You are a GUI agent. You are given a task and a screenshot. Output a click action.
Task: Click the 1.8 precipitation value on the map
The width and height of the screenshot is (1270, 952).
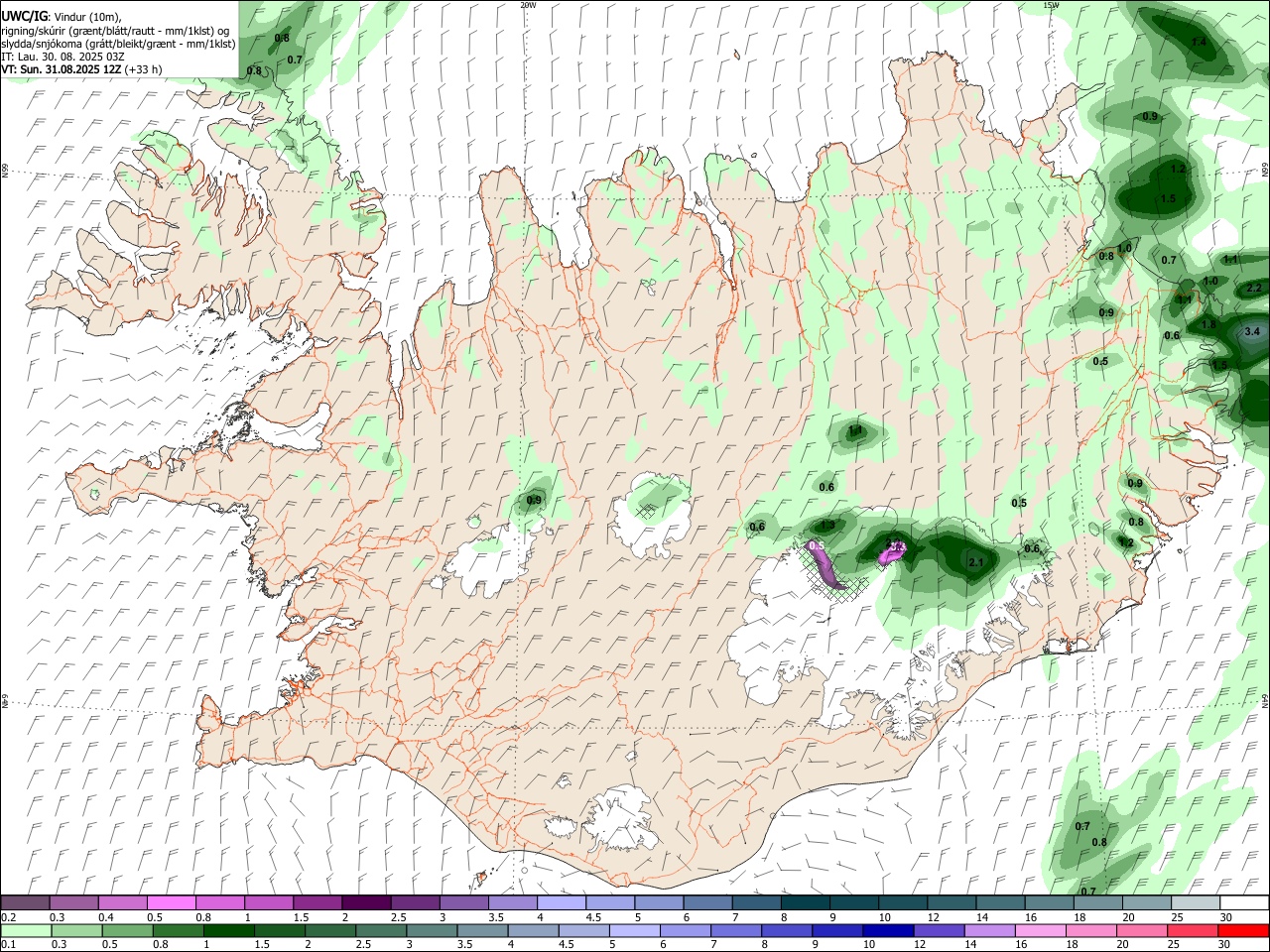1208,324
